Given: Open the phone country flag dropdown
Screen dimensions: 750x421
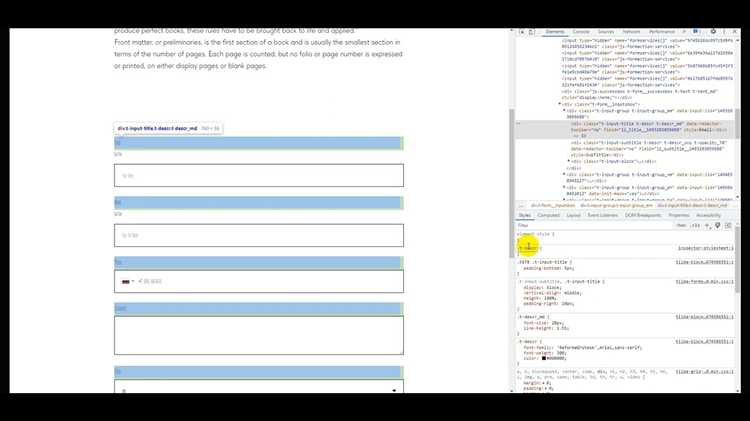Looking at the screenshot, I should click(128, 282).
